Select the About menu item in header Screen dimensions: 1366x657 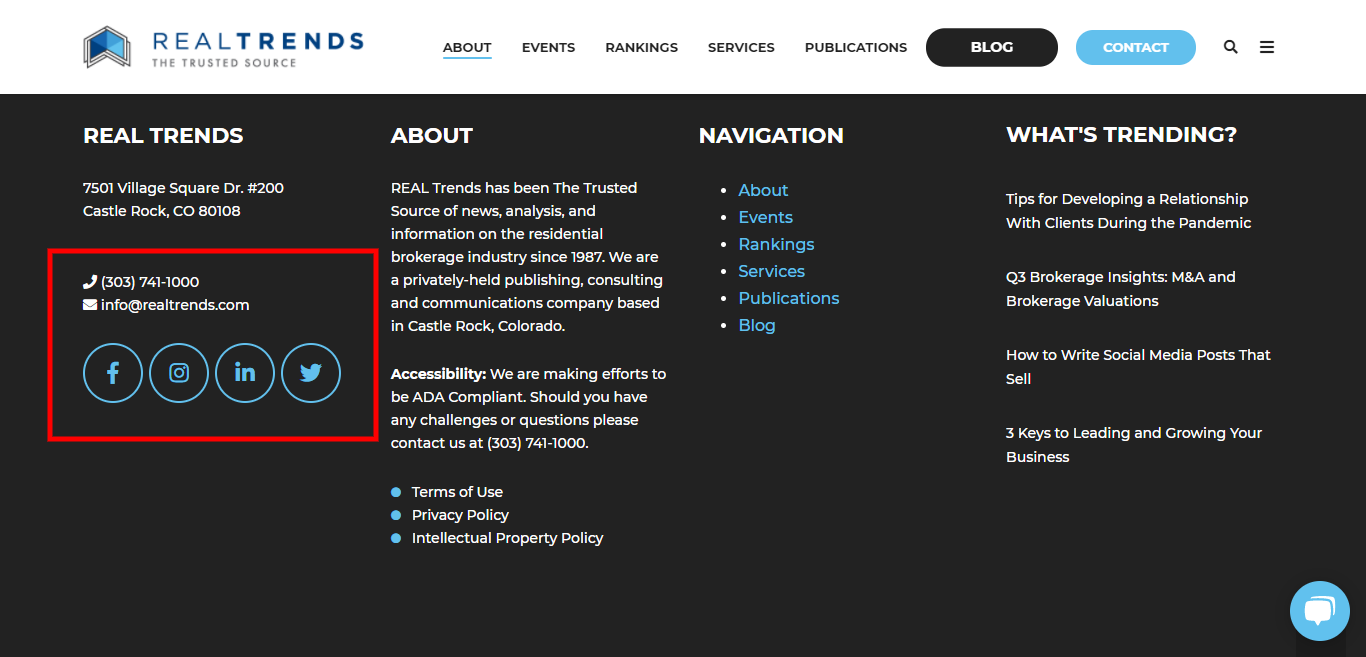point(467,47)
